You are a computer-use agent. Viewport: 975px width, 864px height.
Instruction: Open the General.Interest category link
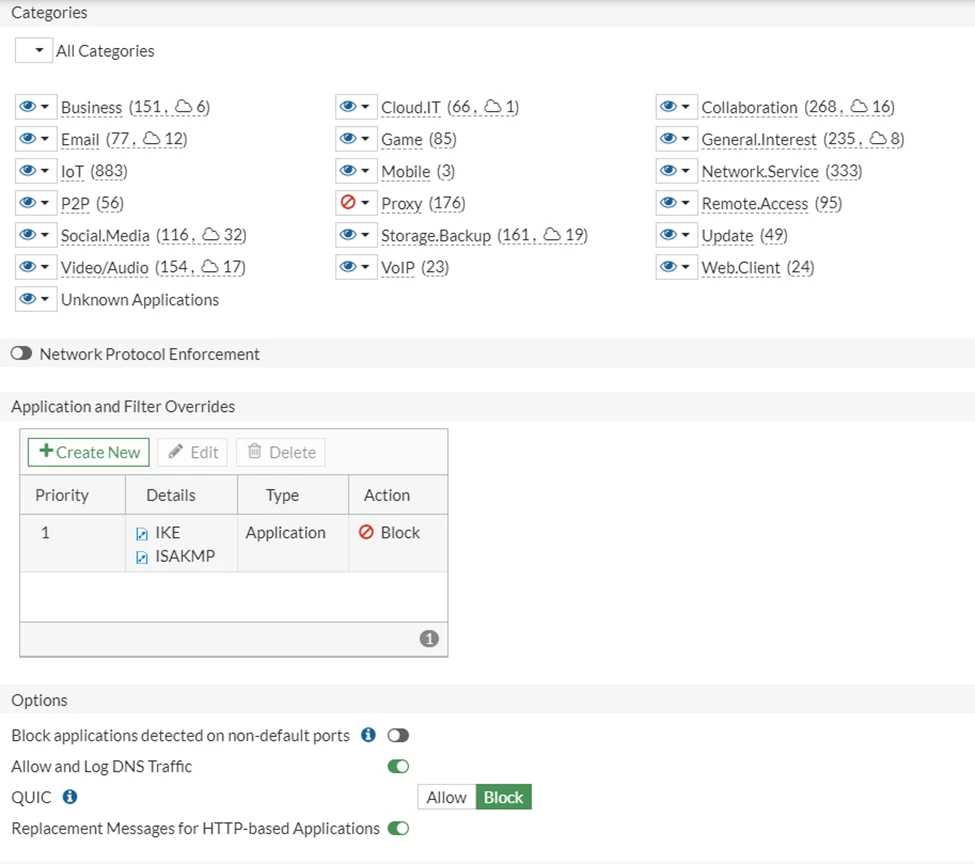(759, 139)
